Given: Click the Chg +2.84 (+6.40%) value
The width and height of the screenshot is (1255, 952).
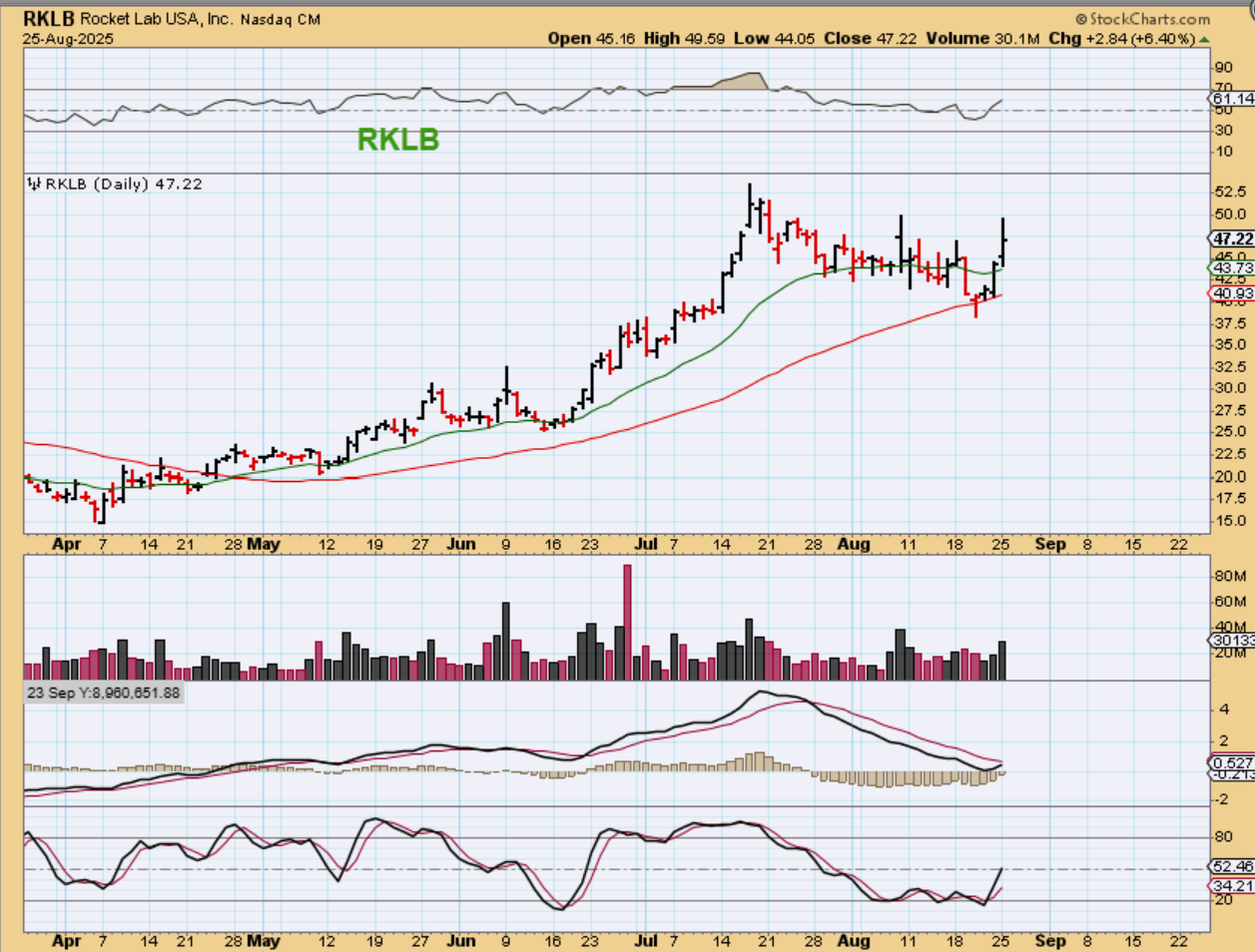Looking at the screenshot, I should 1121,38.
